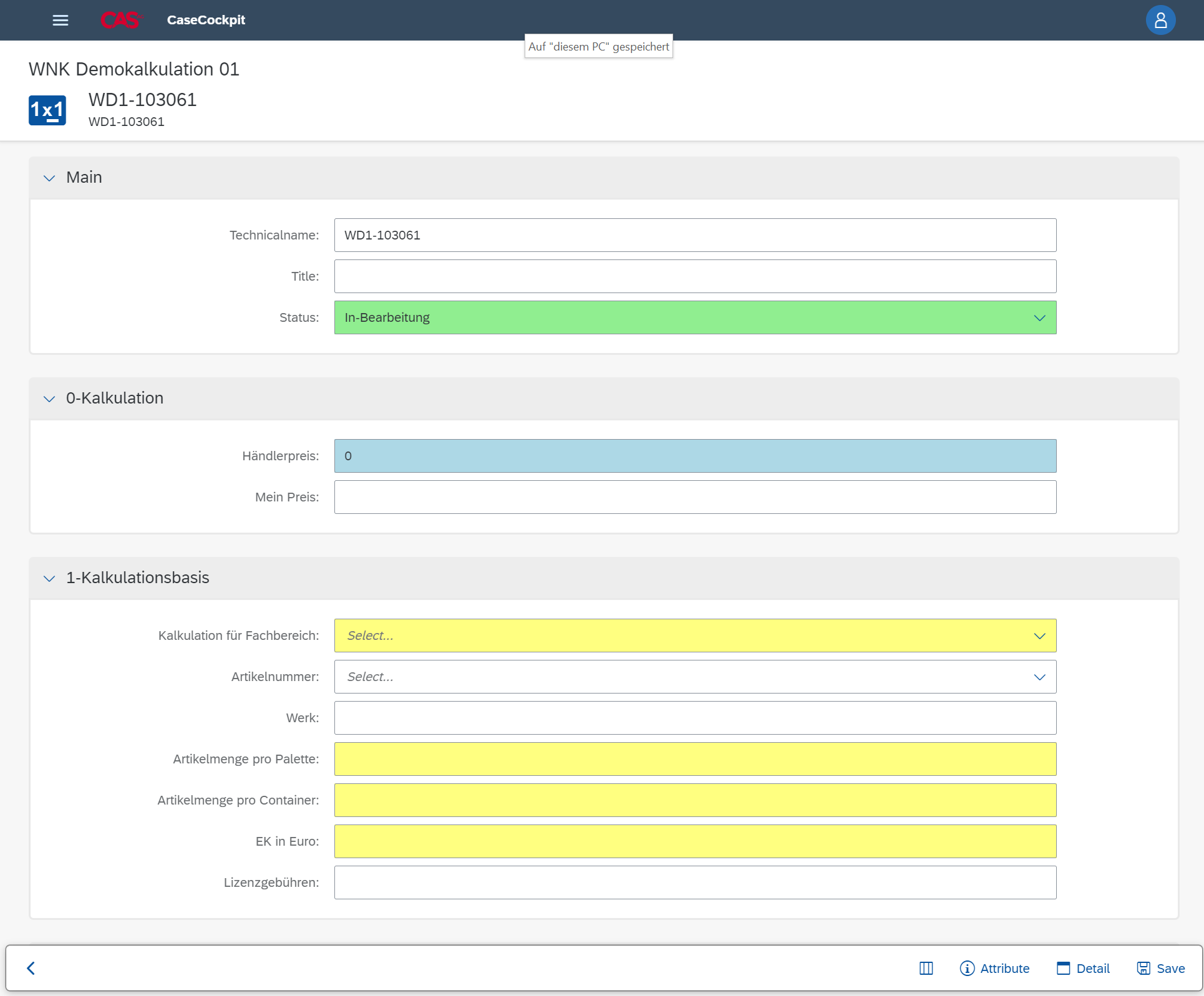Screen dimensions: 1204x996
Task: Click the Technicalname input field
Action: (695, 235)
